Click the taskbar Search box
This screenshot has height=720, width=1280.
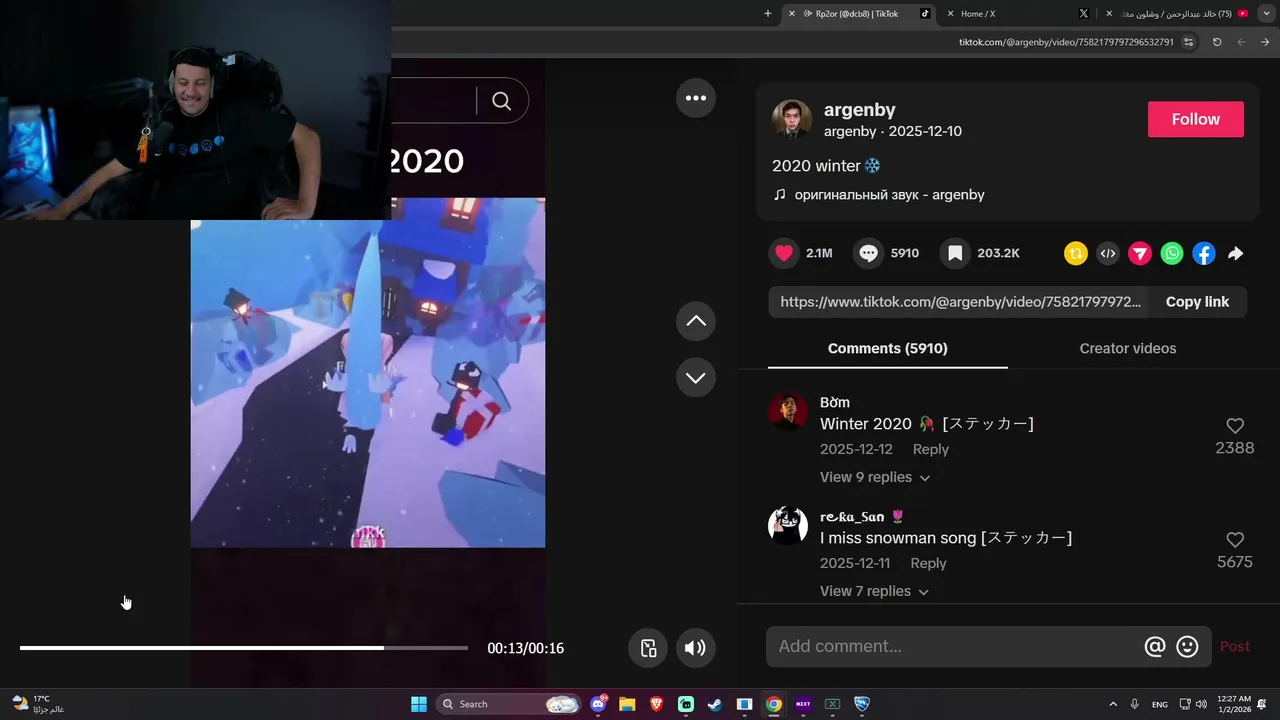[510, 704]
